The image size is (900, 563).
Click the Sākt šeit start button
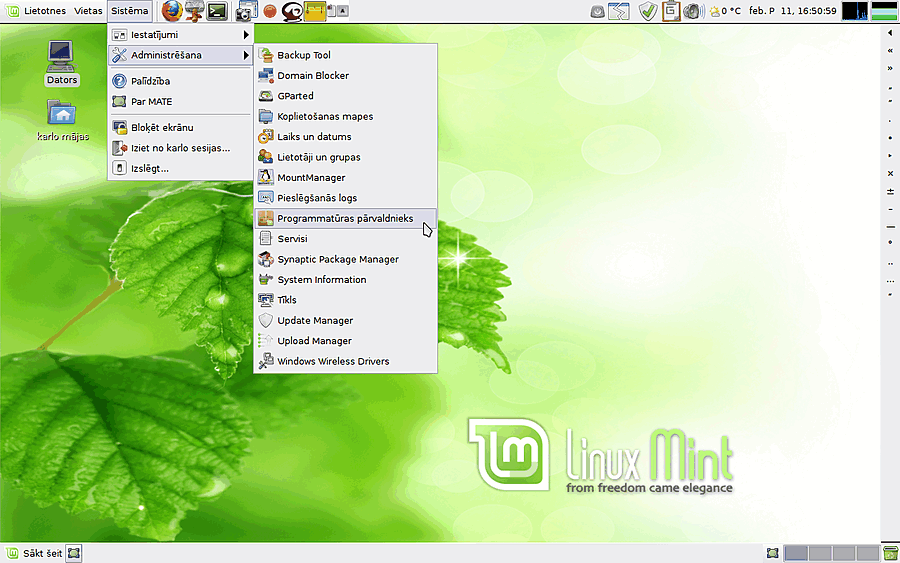[34, 553]
